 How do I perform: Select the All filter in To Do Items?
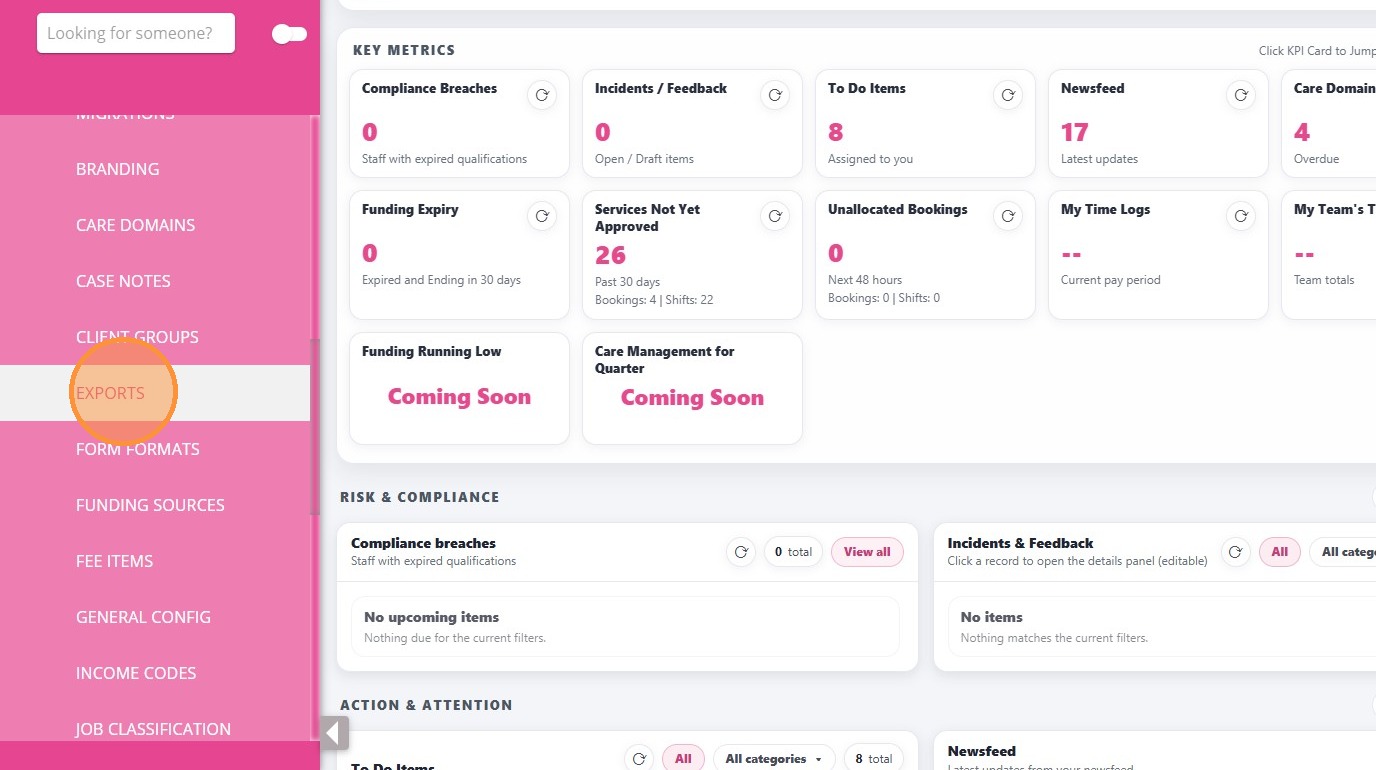[683, 758]
